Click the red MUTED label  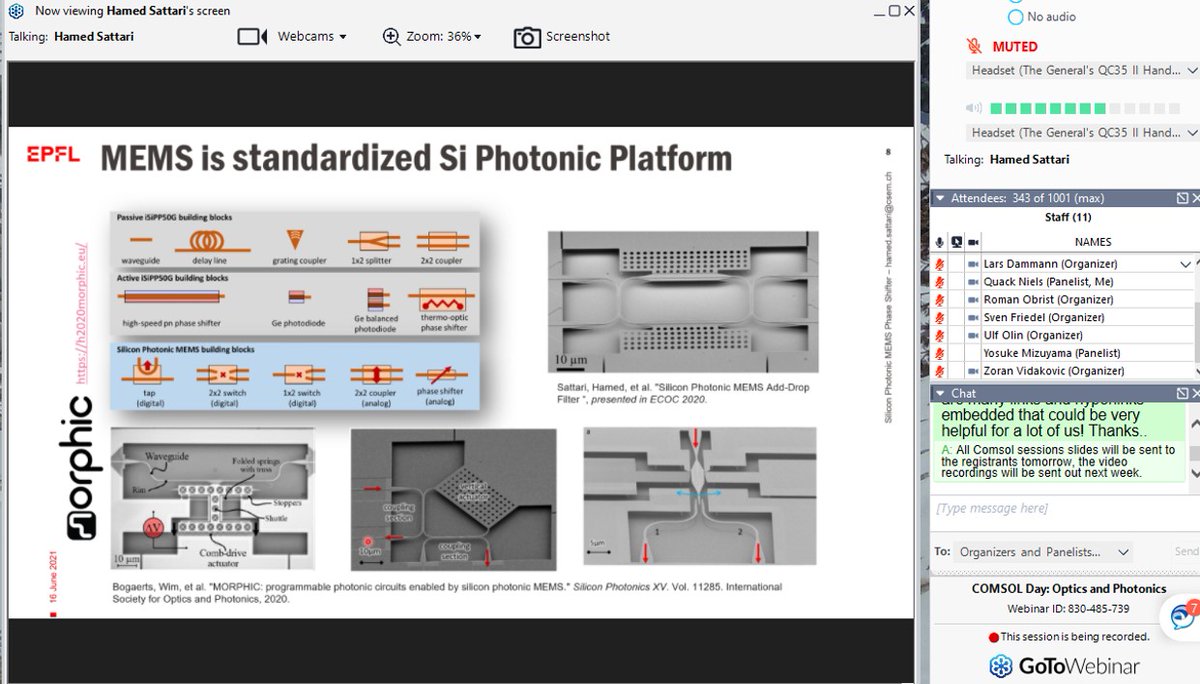coord(1015,47)
